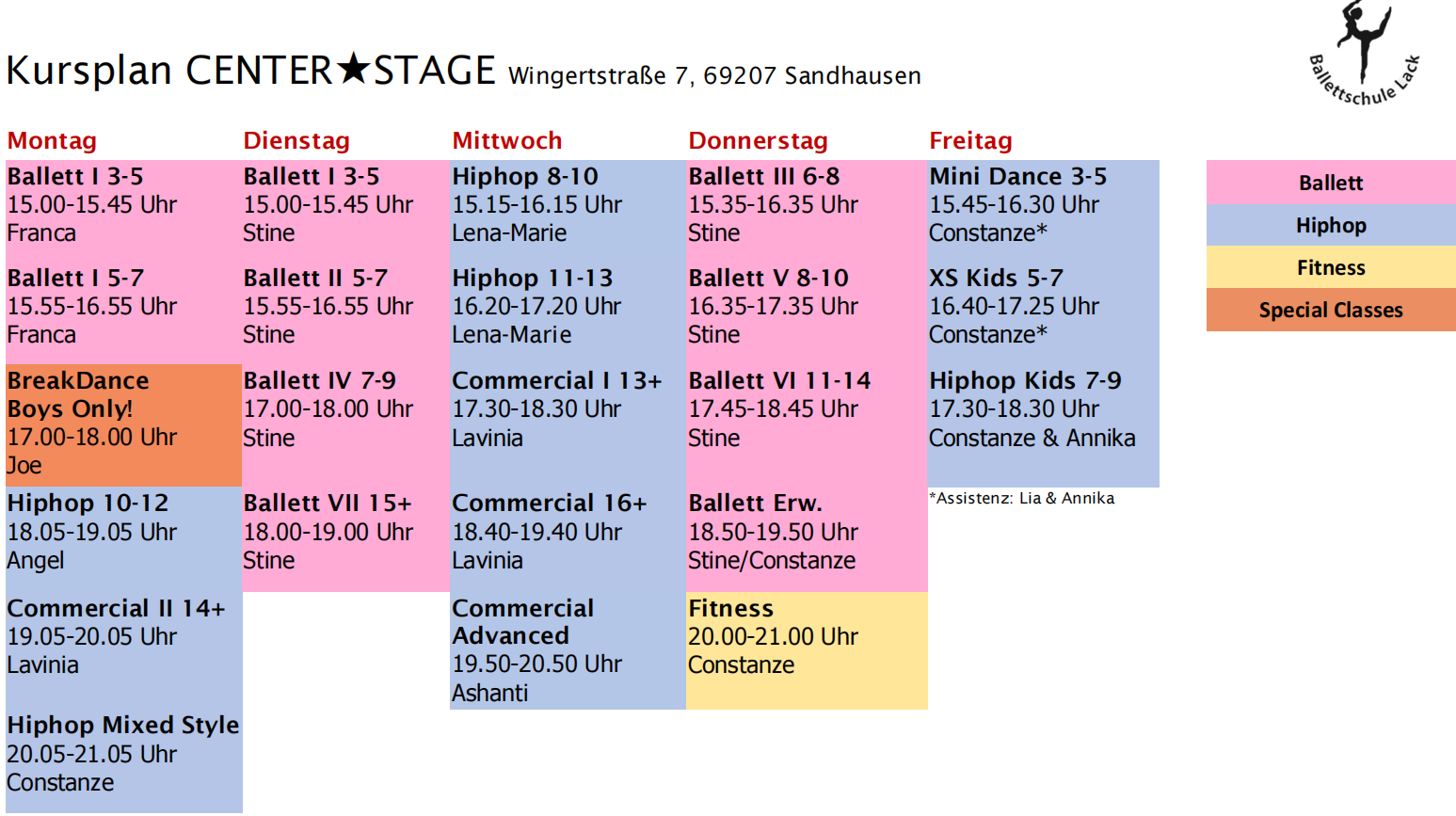This screenshot has height=816, width=1456.
Task: Click the Ballett Erw. class entry
Action: click(x=806, y=532)
